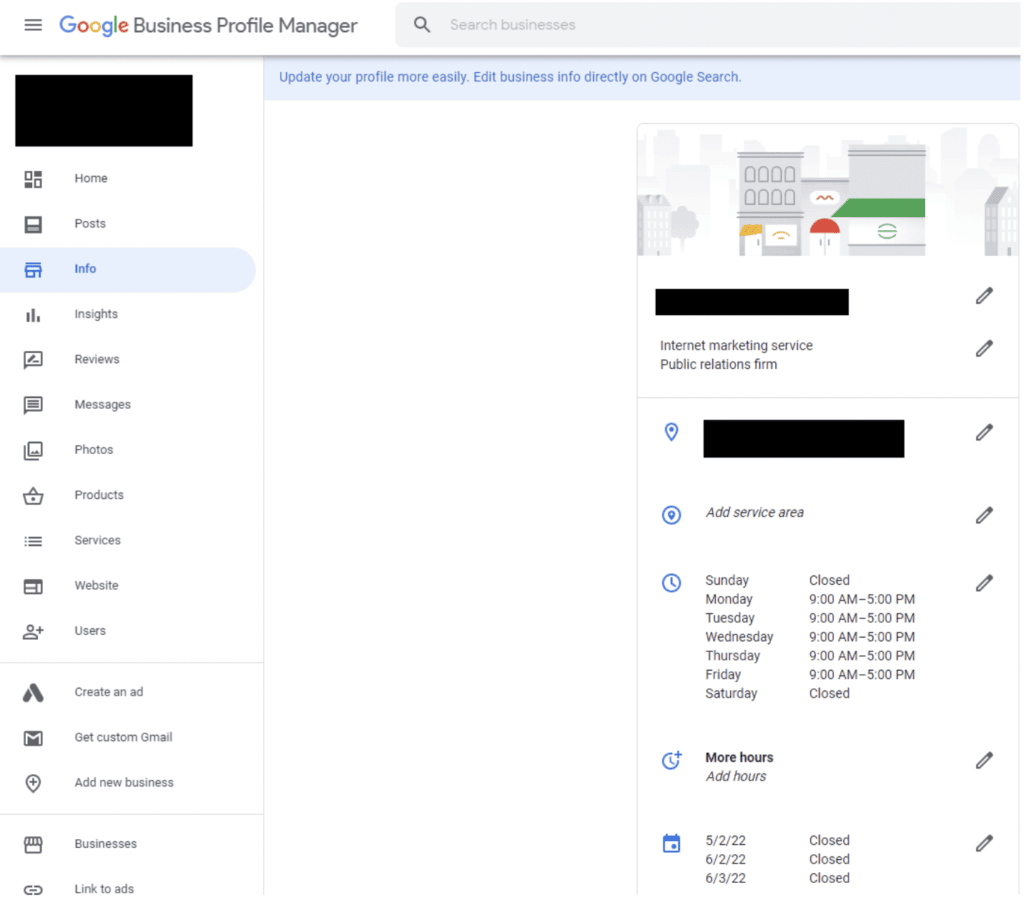This screenshot has width=1024, height=915.
Task: Edit business address with pencil icon
Action: point(984,432)
